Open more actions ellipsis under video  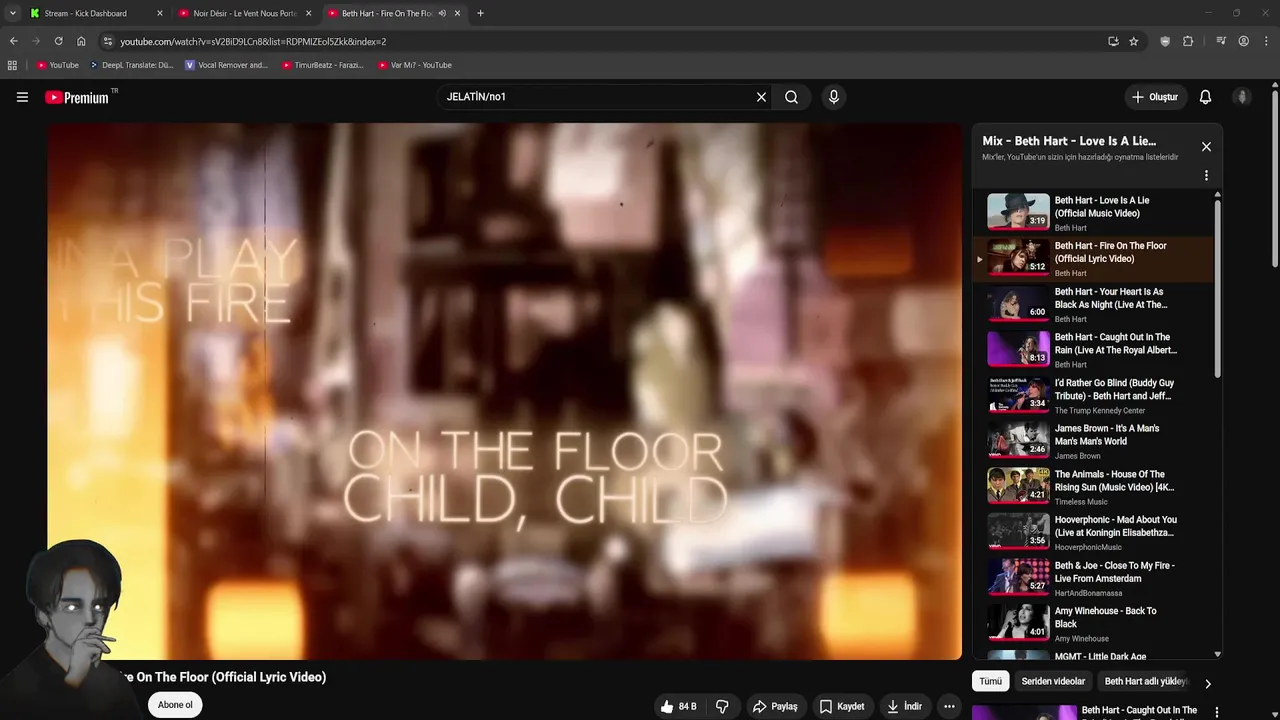pyautogui.click(x=949, y=706)
